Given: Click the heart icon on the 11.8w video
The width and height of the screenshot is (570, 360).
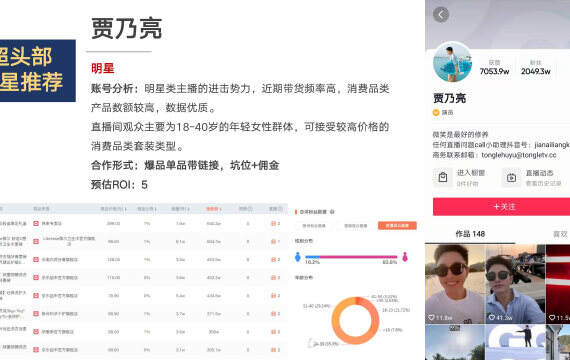Looking at the screenshot, I should 431,317.
